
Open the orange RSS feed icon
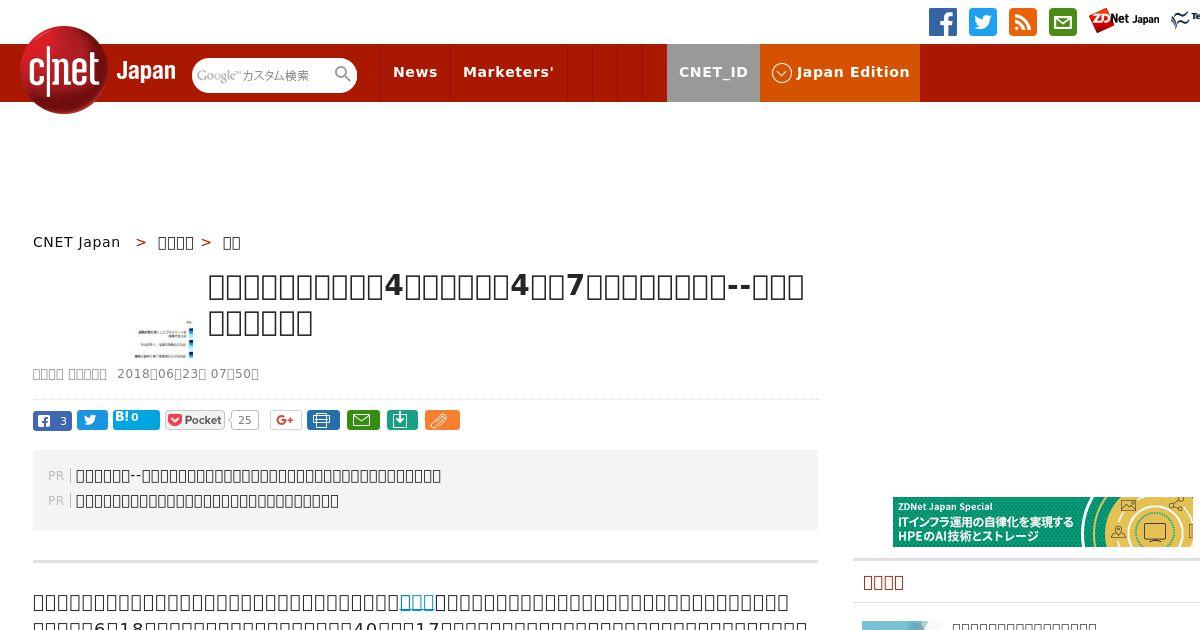pos(1022,22)
